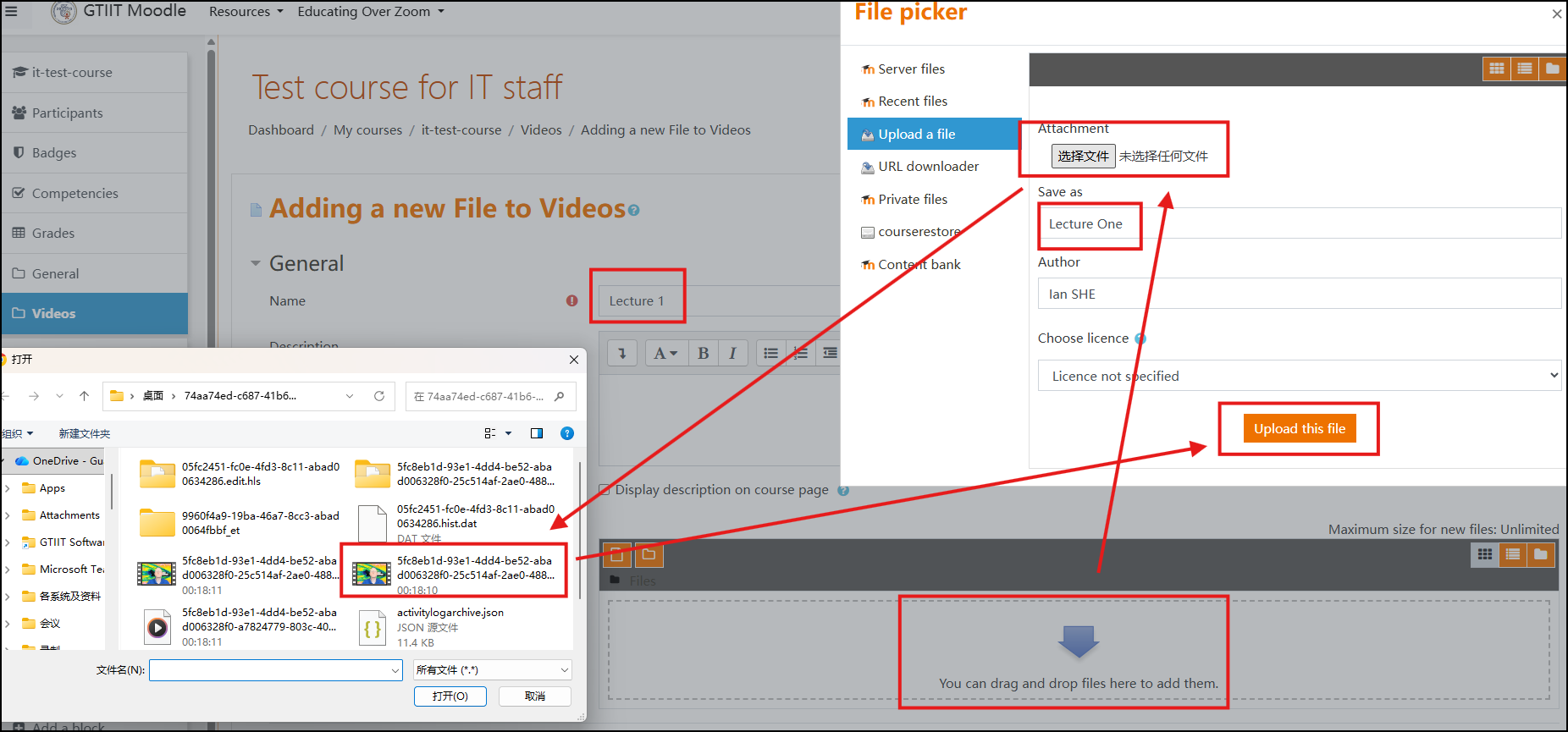Select Upload a file in File picker

[916, 134]
